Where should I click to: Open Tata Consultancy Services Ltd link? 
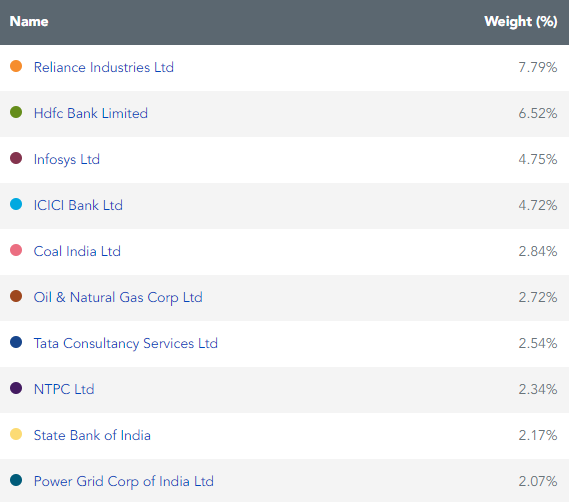(x=126, y=343)
